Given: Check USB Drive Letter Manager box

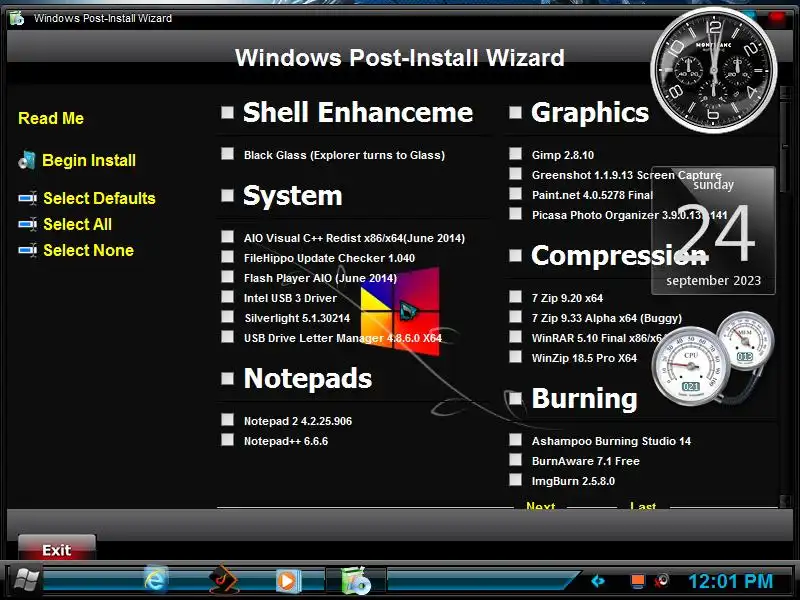Looking at the screenshot, I should point(228,337).
